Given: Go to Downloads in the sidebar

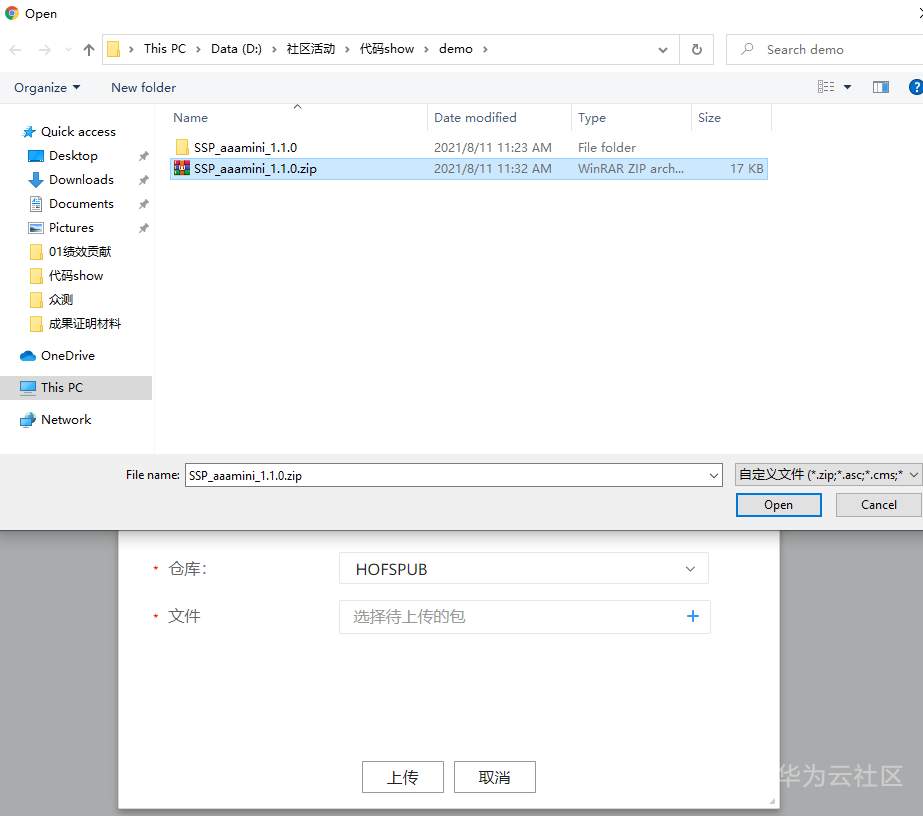Looking at the screenshot, I should pos(81,180).
